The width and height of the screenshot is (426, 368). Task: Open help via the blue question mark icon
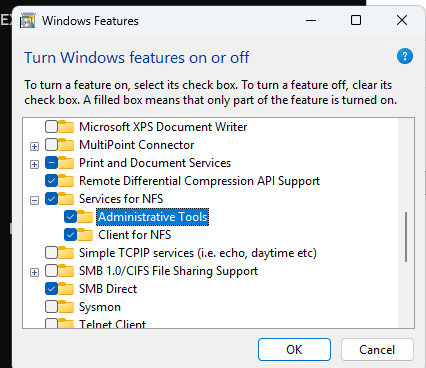pyautogui.click(x=405, y=56)
